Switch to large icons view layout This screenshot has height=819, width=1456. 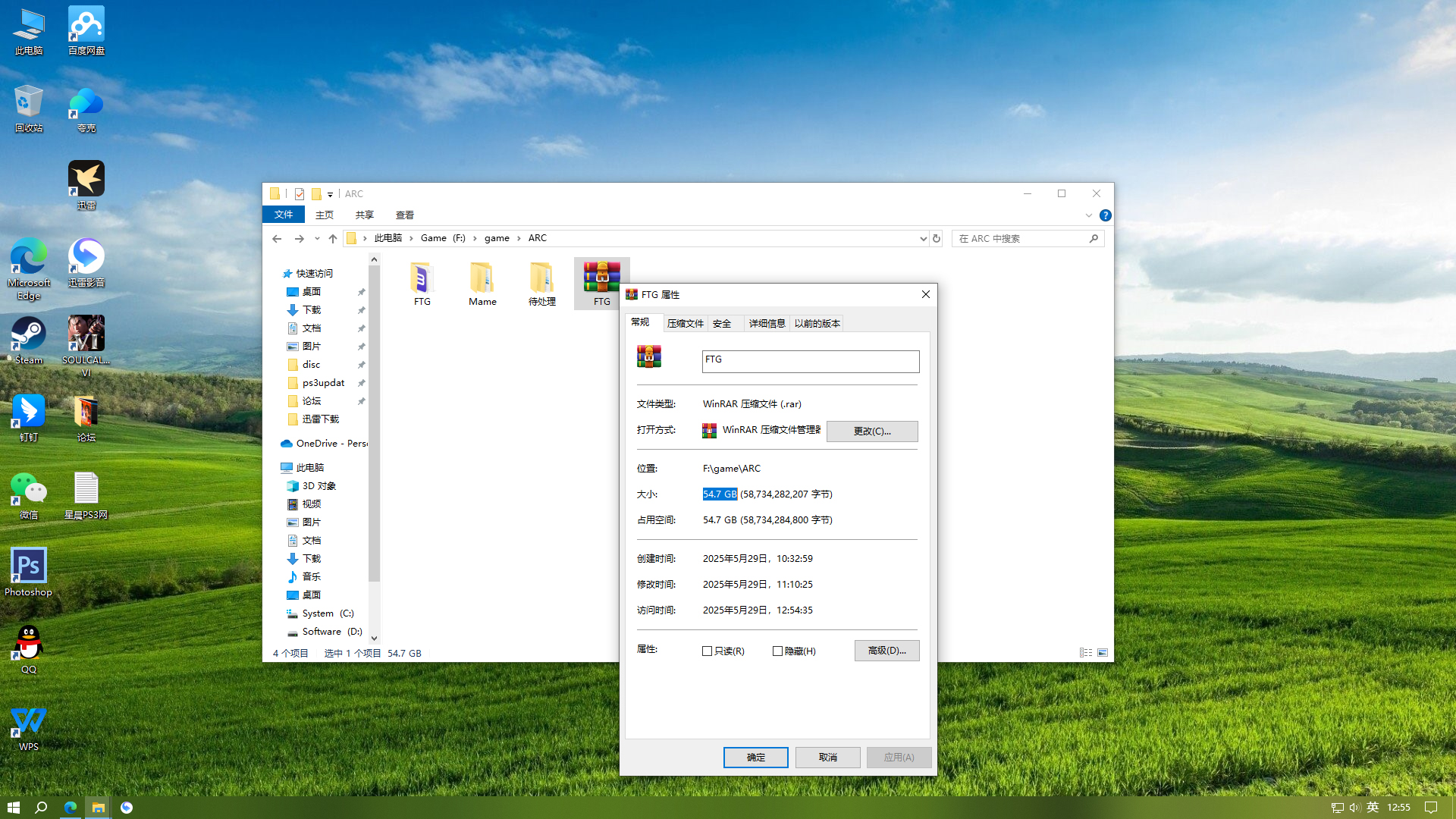(1103, 652)
